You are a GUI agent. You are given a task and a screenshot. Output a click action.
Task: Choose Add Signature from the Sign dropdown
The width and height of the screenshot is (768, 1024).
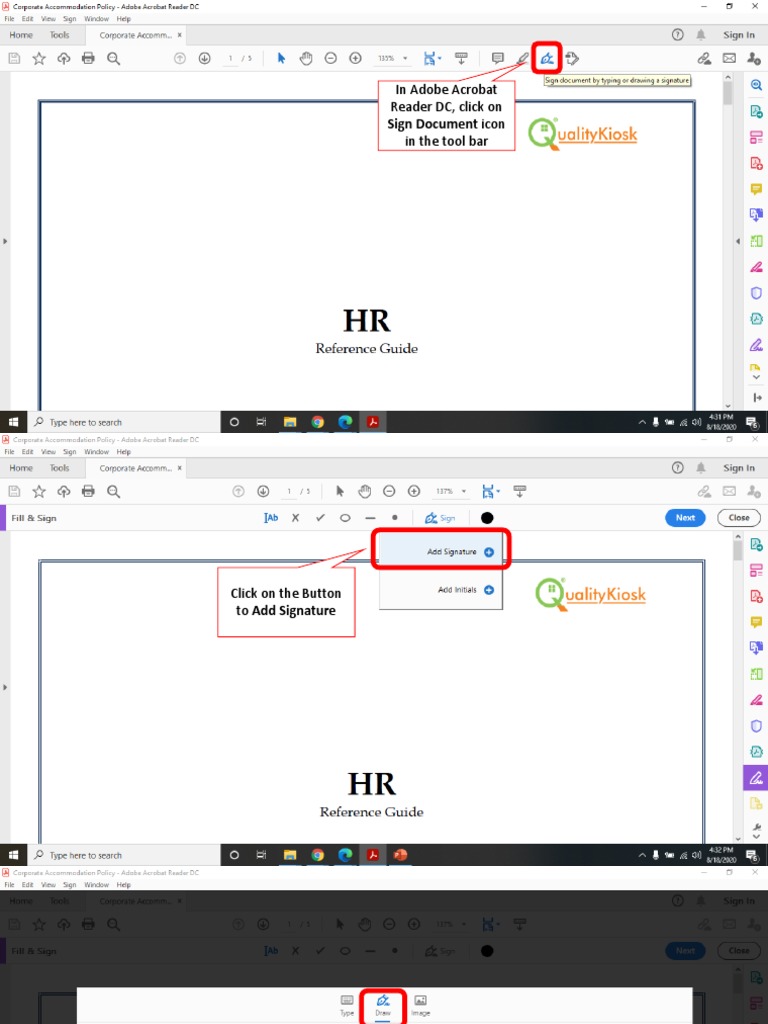click(x=441, y=552)
